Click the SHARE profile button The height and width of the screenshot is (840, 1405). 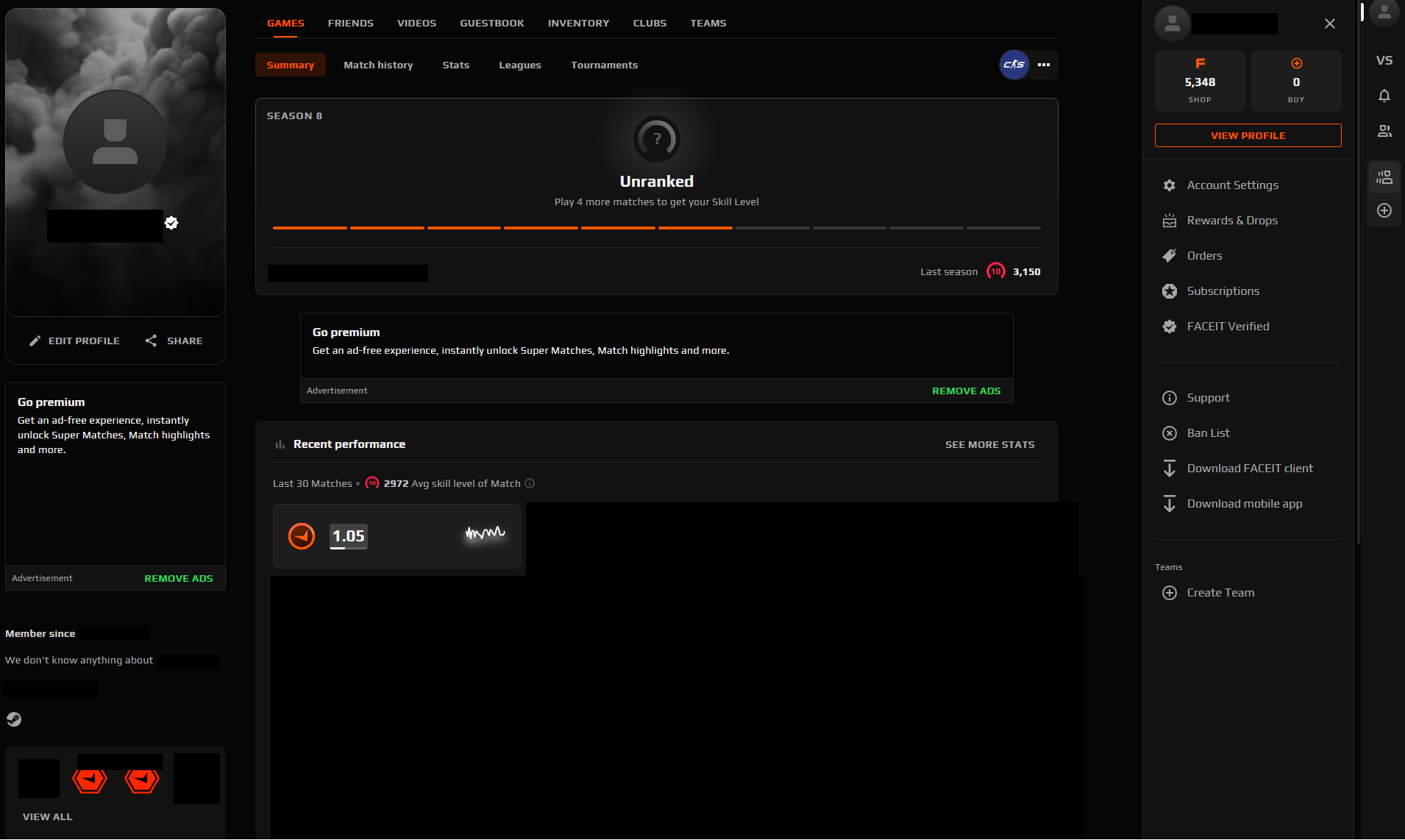174,341
